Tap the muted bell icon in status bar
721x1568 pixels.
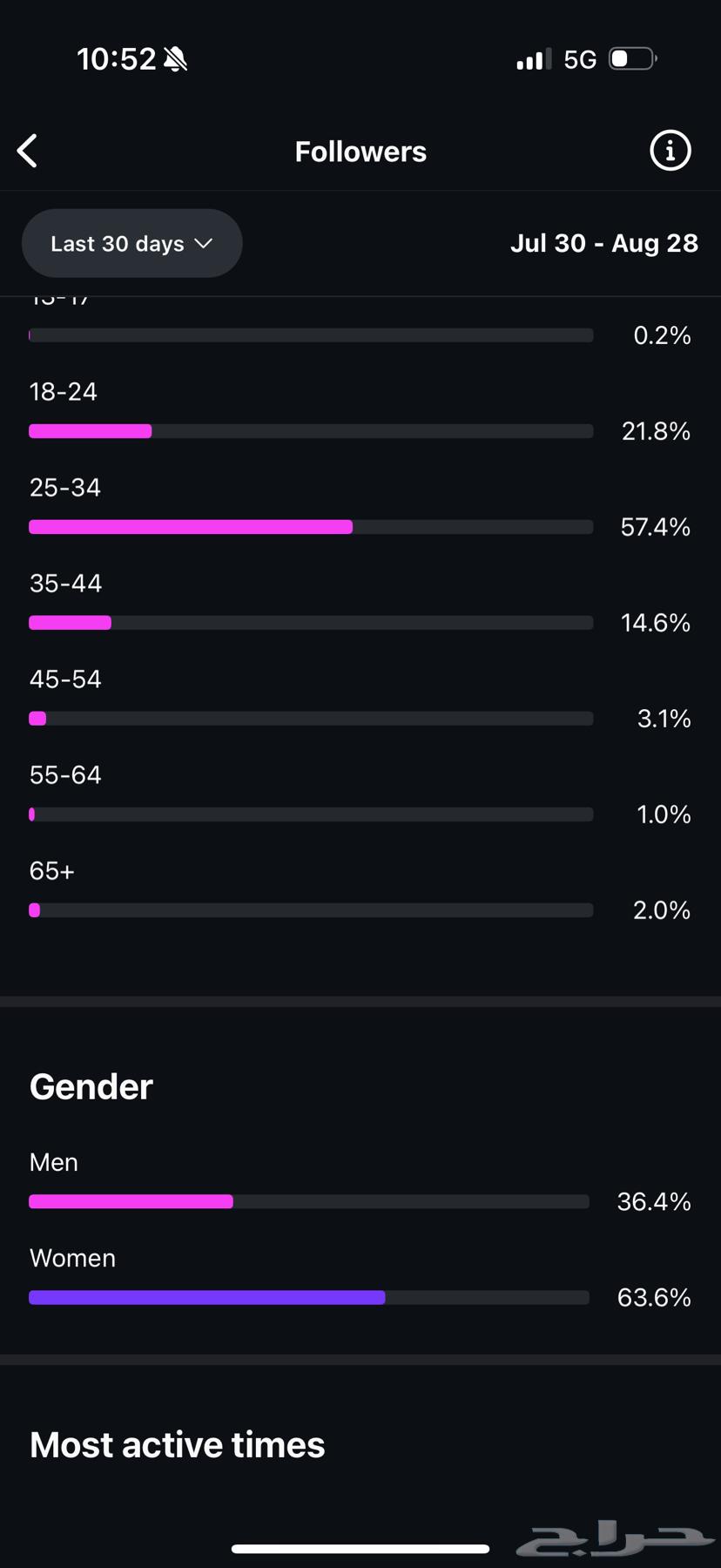pyautogui.click(x=176, y=59)
